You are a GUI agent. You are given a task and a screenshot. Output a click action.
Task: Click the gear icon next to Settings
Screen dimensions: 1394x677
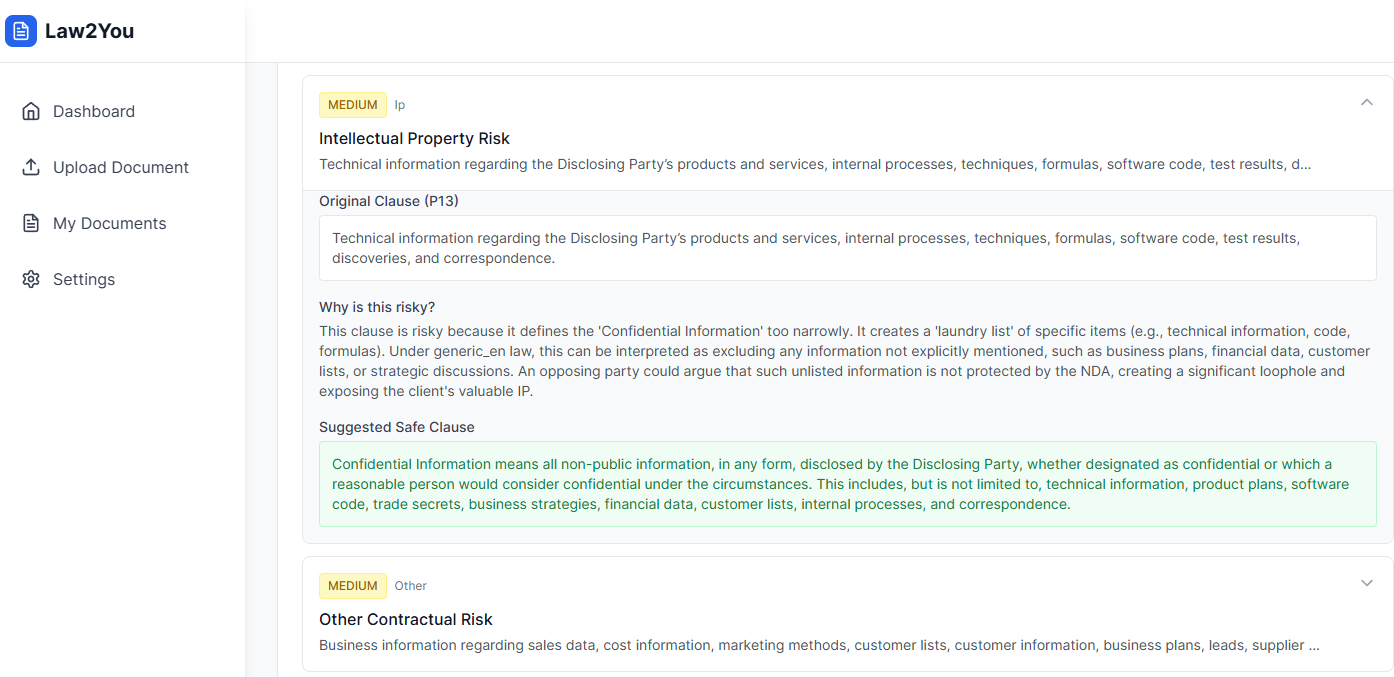(x=31, y=279)
